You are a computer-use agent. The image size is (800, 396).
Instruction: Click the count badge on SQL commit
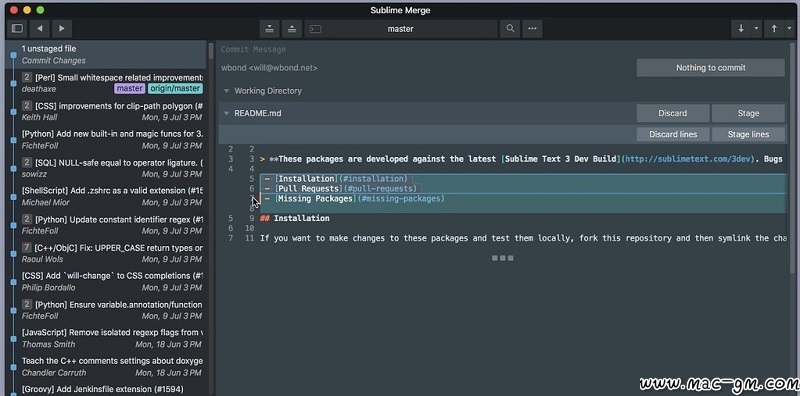(x=27, y=163)
